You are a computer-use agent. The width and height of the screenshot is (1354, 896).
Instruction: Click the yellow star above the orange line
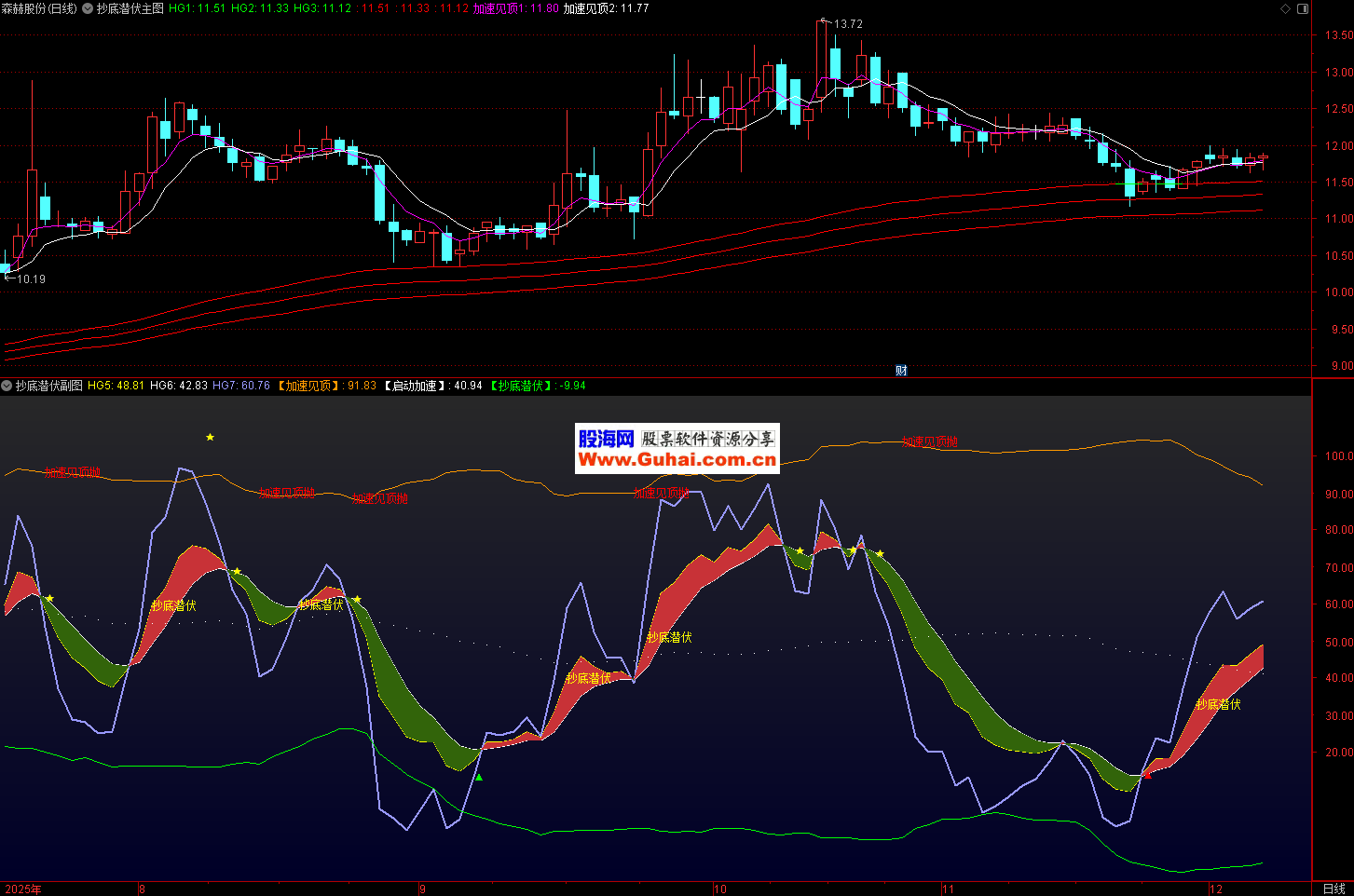210,437
